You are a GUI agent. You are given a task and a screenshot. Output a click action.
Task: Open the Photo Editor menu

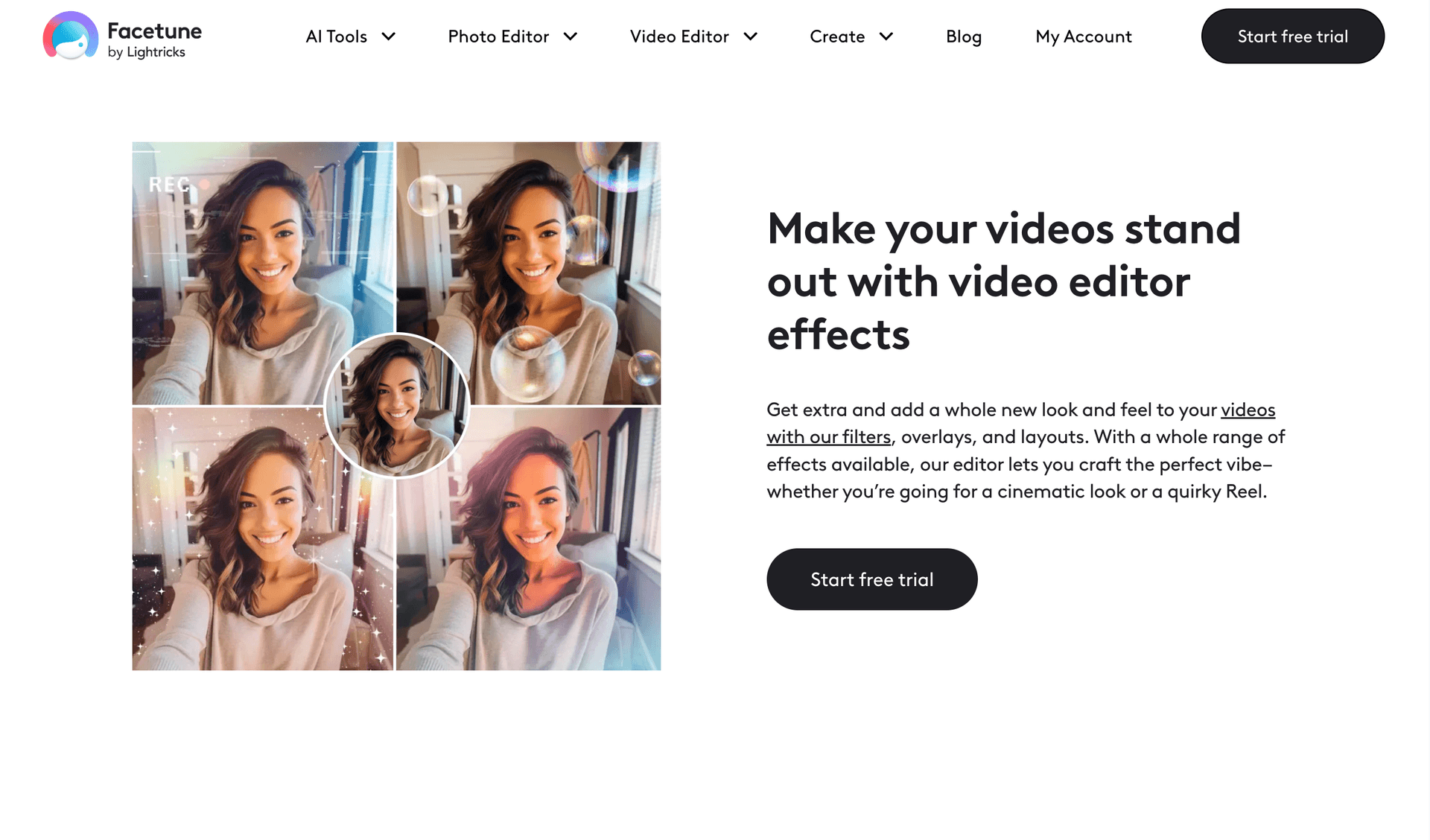[x=498, y=36]
